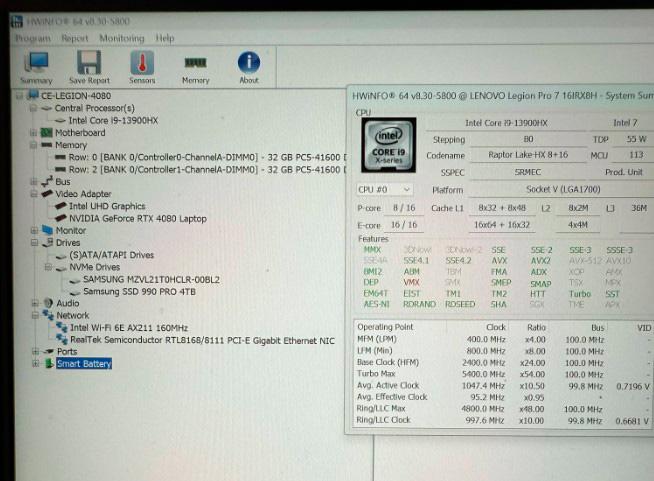Open the CPU #0 dropdown
654x481 pixels.
[384, 190]
